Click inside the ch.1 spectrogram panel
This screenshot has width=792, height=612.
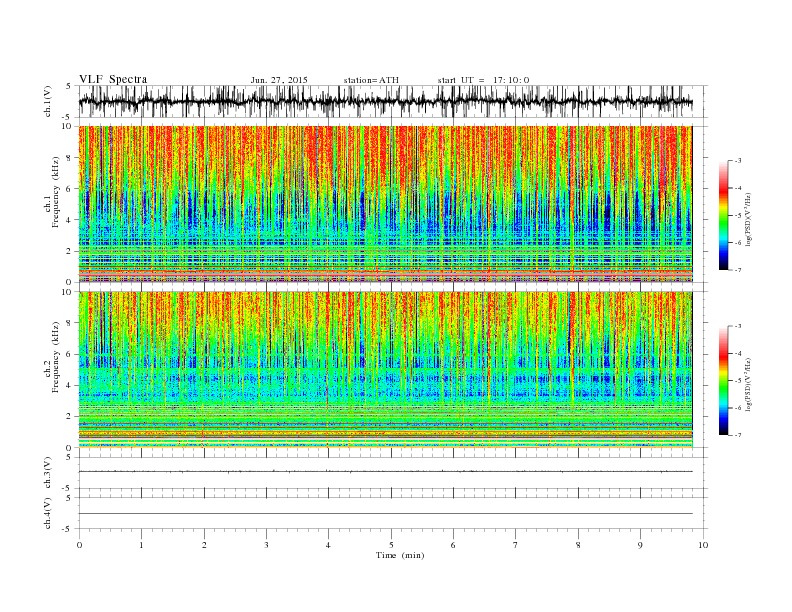[385, 204]
